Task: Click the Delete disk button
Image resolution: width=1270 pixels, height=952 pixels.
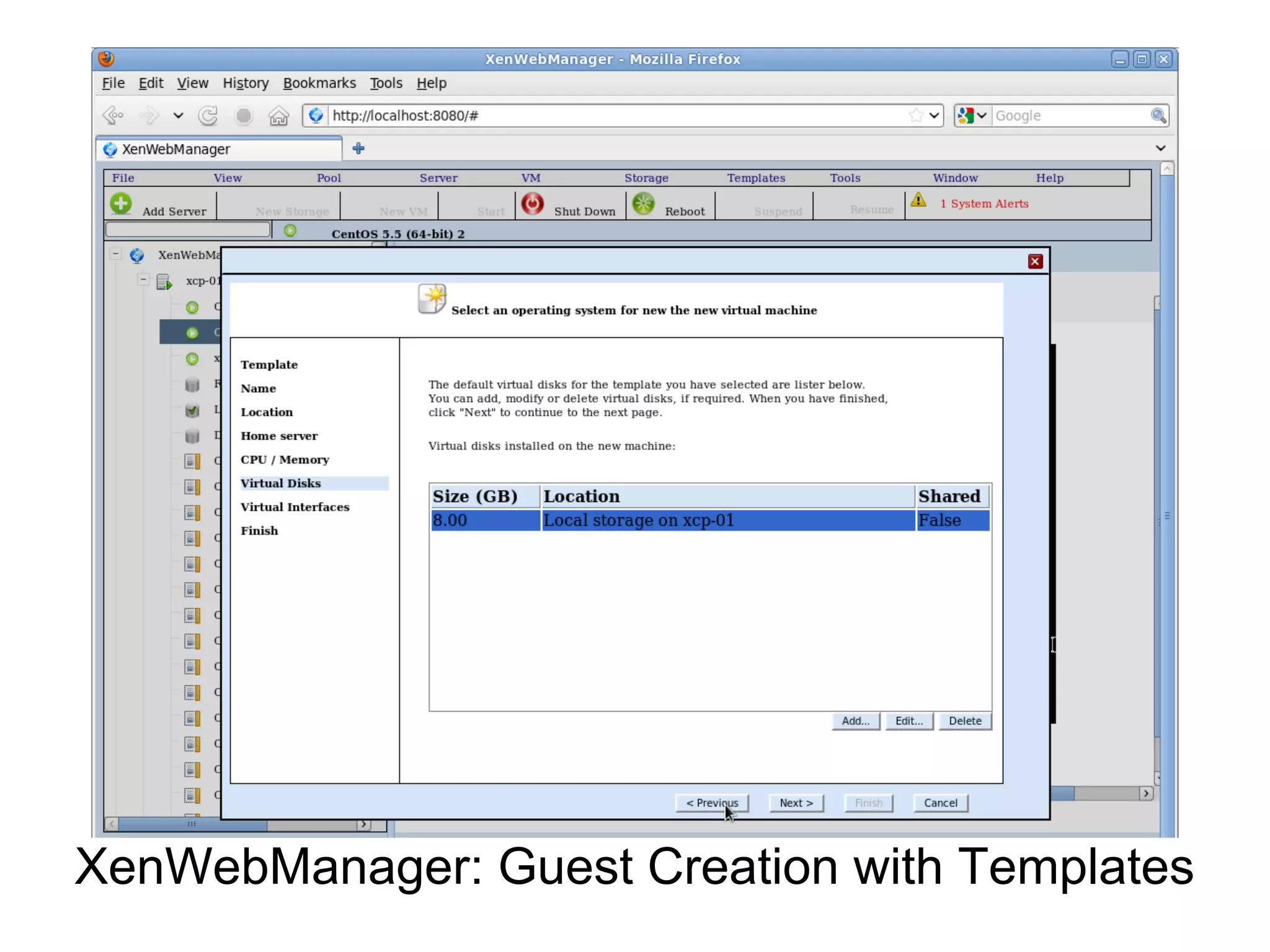Action: [x=965, y=721]
